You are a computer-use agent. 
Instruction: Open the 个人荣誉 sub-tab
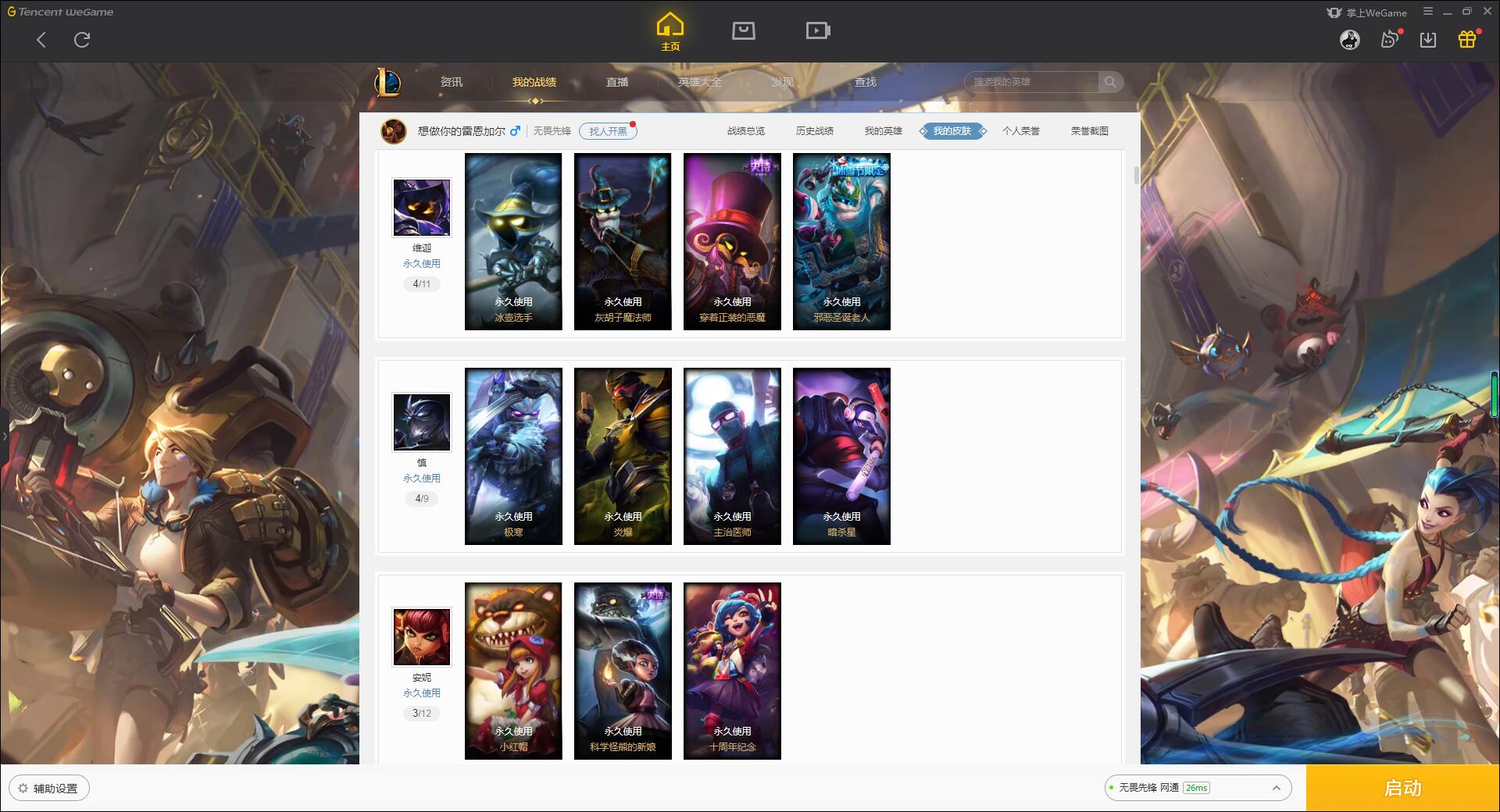(x=1021, y=131)
